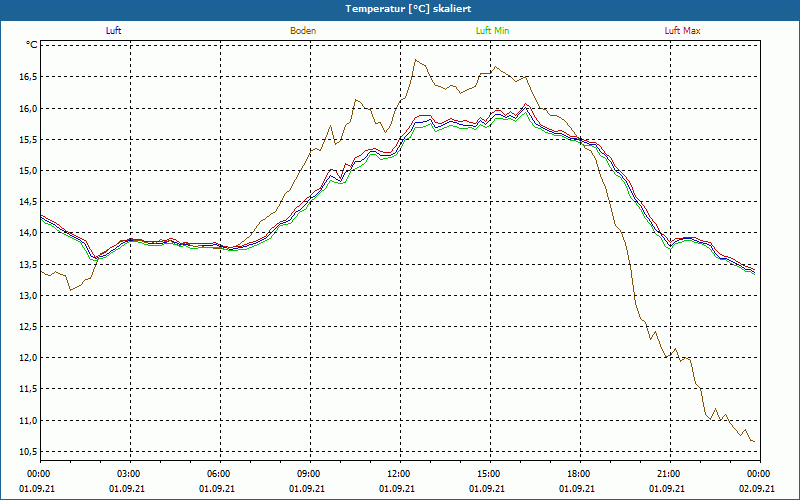Click the '02.09.21' date label
800x500 pixels.
coord(757,488)
